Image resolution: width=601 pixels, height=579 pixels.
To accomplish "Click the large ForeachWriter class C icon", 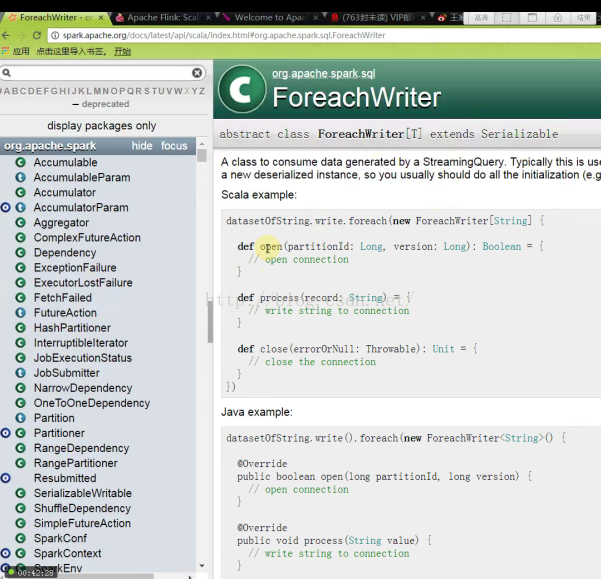I will (242, 89).
